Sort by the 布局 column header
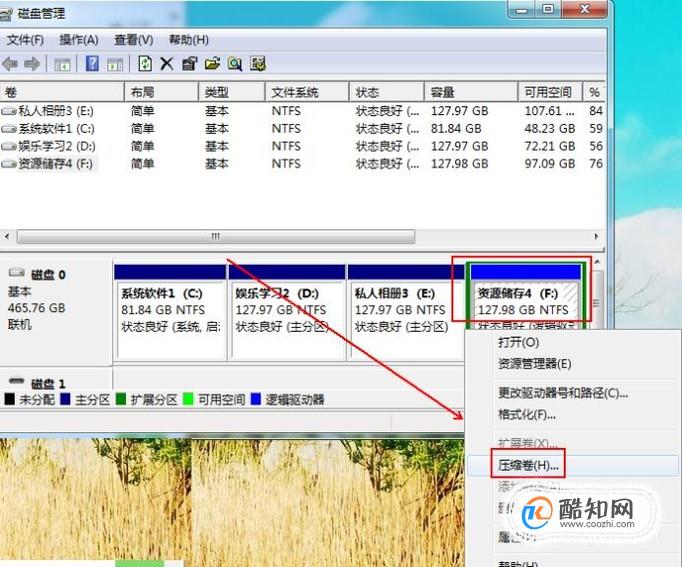Screen dimensions: 682x567 pos(161,92)
